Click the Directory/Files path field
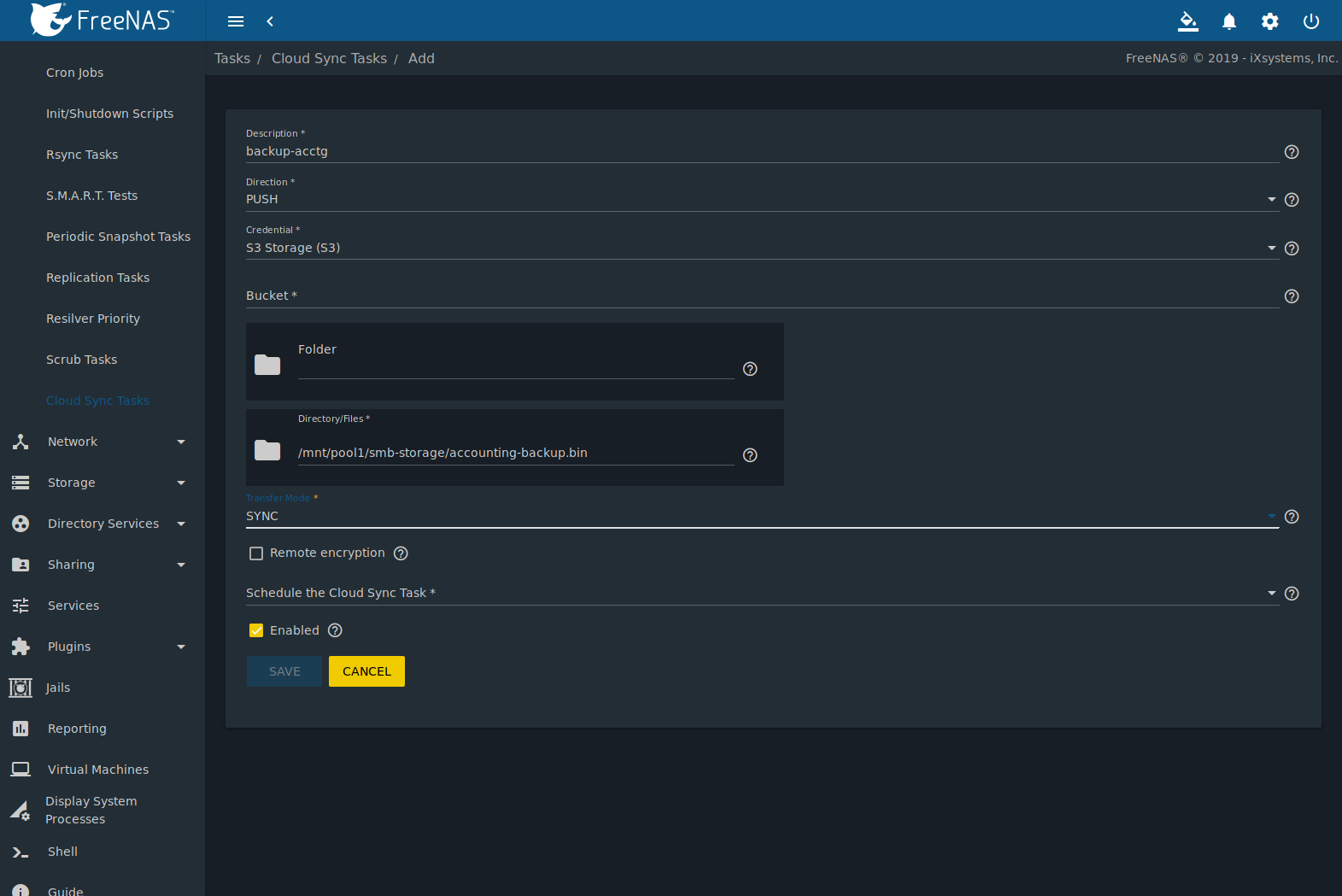 point(516,453)
